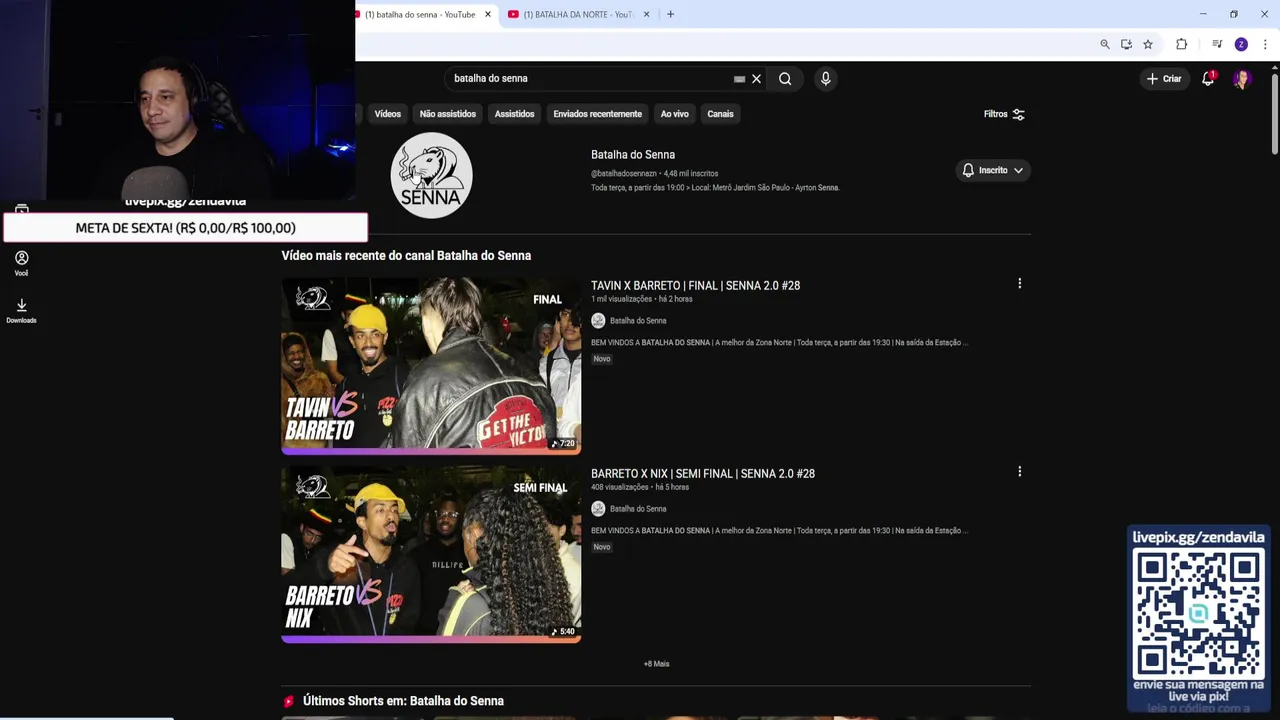
Task: Click the Chrome zoom magnifier icon
Action: [x=1104, y=44]
